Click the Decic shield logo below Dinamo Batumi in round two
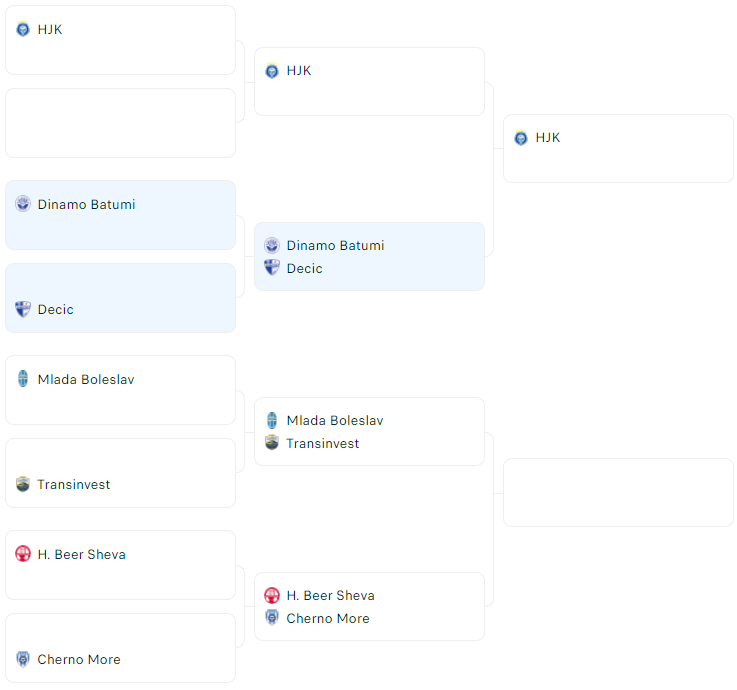 coord(272,268)
